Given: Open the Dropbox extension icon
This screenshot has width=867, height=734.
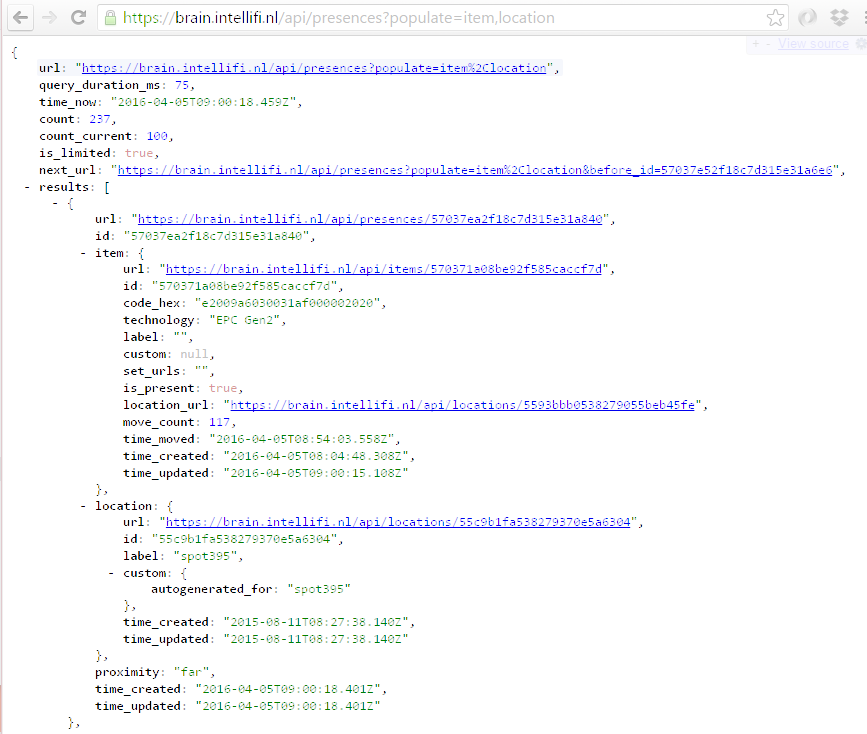Looking at the screenshot, I should [x=839, y=18].
